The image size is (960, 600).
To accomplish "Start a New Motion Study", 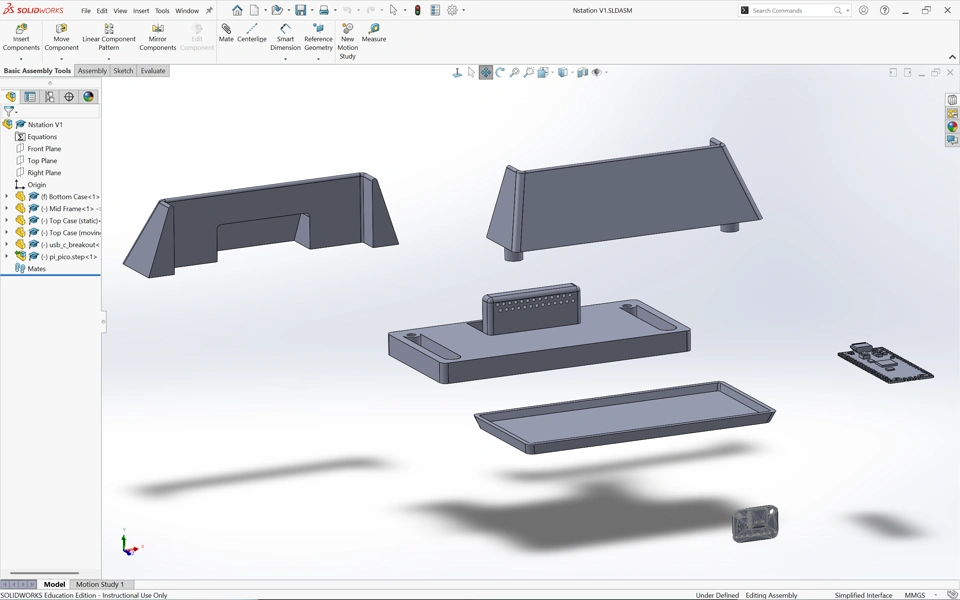I will 348,42.
